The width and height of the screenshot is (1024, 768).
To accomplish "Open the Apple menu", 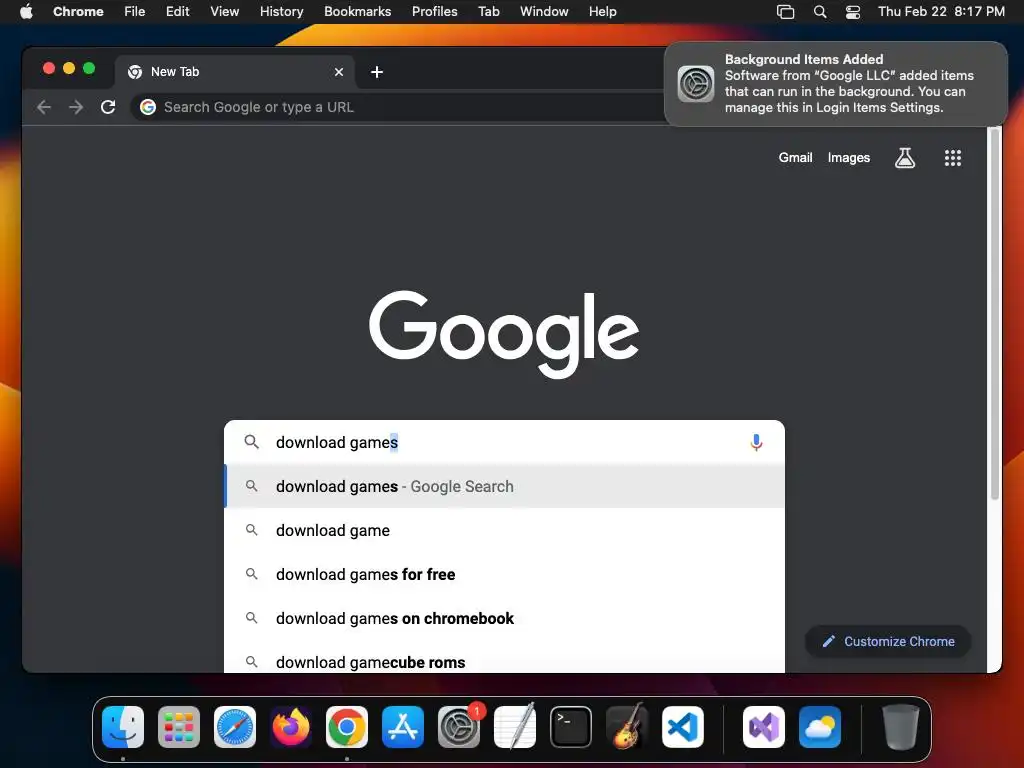I will pos(26,12).
